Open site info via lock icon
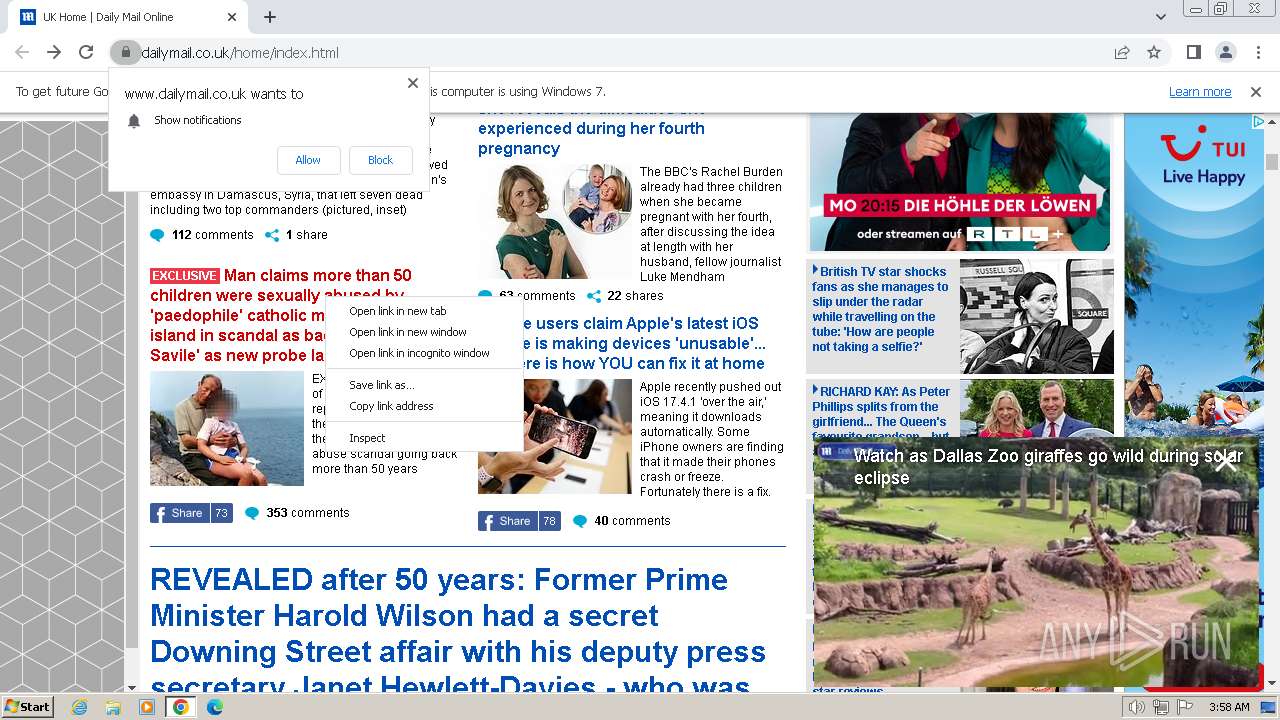The width and height of the screenshot is (1280, 720). pyautogui.click(x=125, y=53)
